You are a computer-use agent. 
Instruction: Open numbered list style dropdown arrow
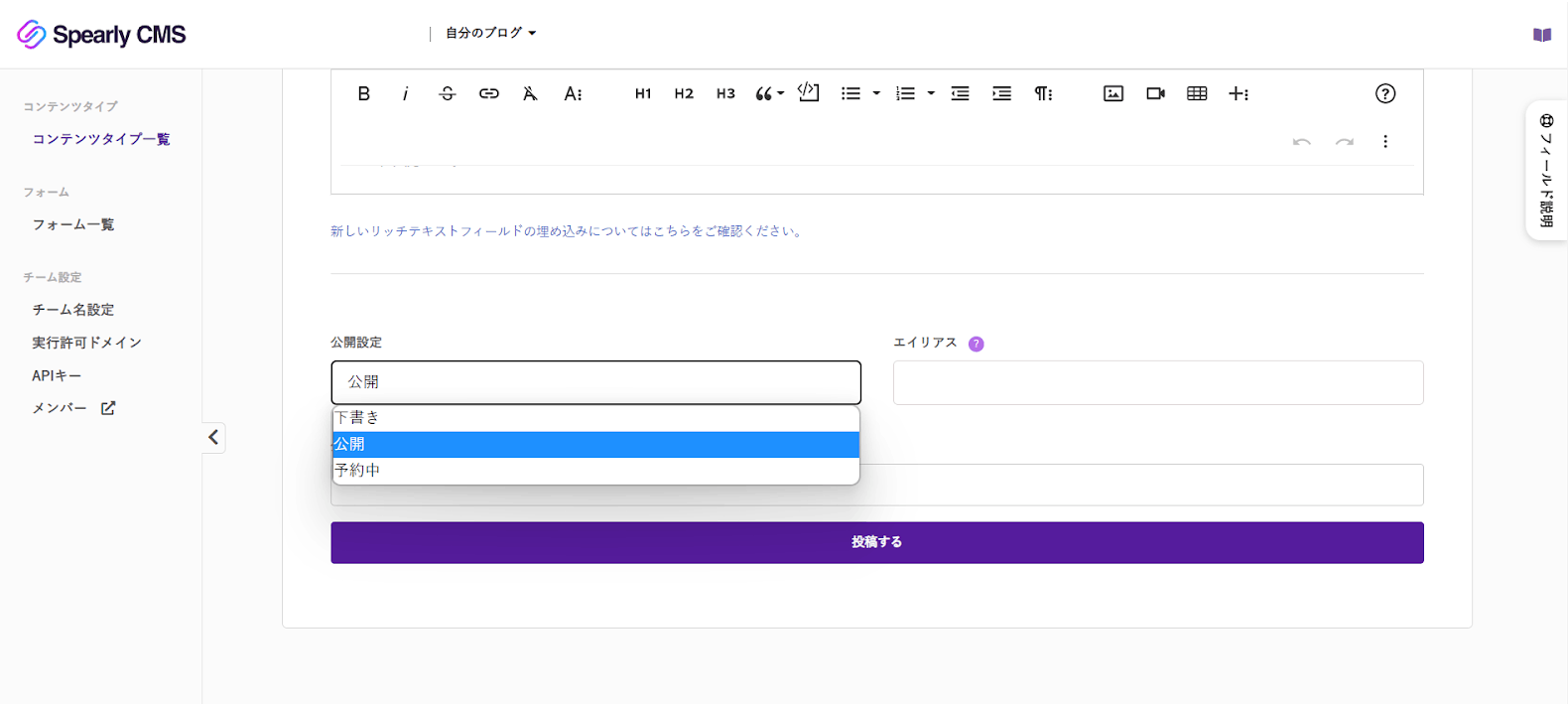coord(931,93)
